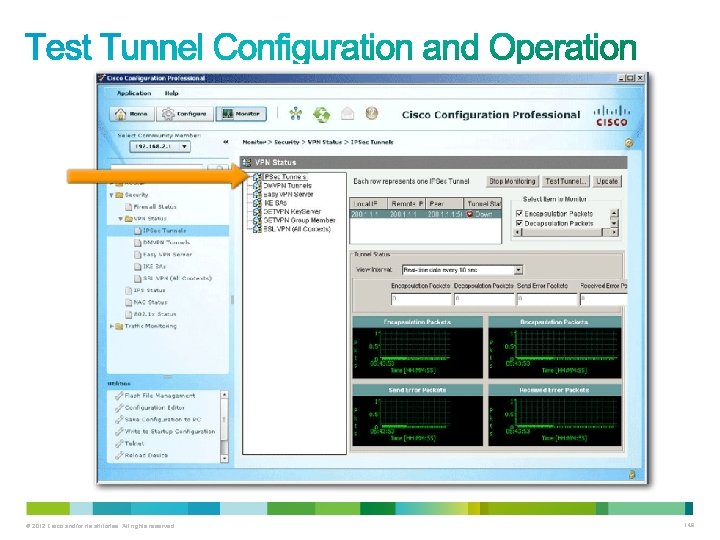
Task: Click the Send Error Packets value field
Action: [547, 299]
